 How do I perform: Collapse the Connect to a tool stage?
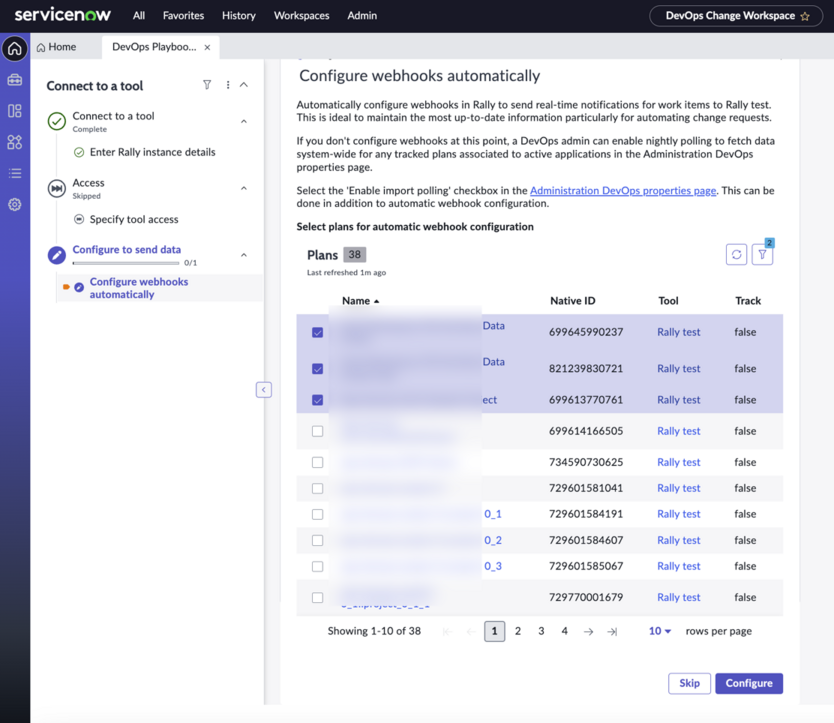(244, 121)
